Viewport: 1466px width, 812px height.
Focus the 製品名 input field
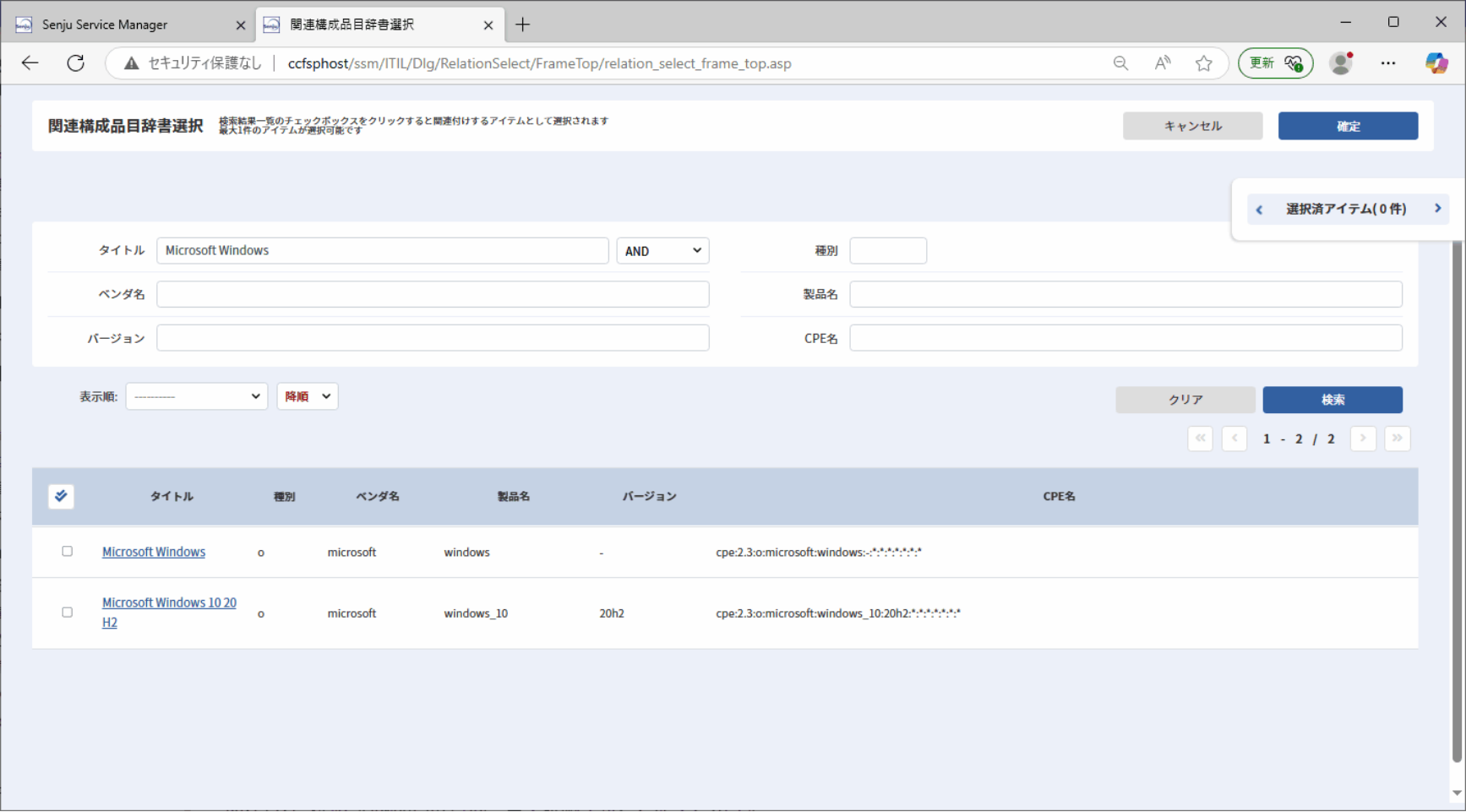(x=1125, y=294)
